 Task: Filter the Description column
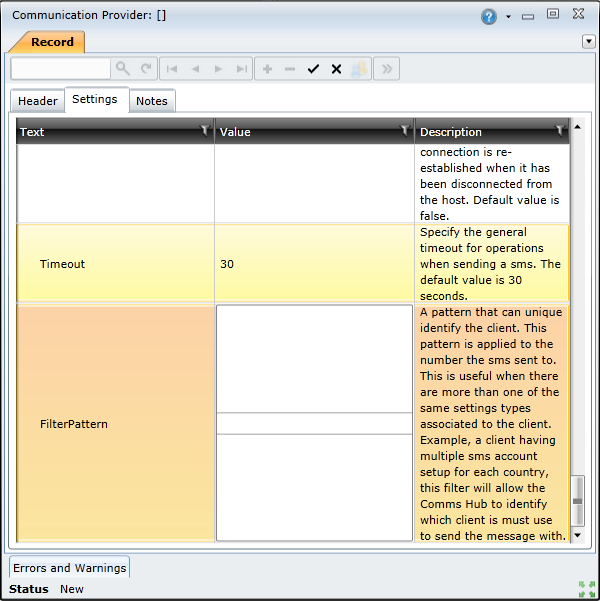pos(560,130)
